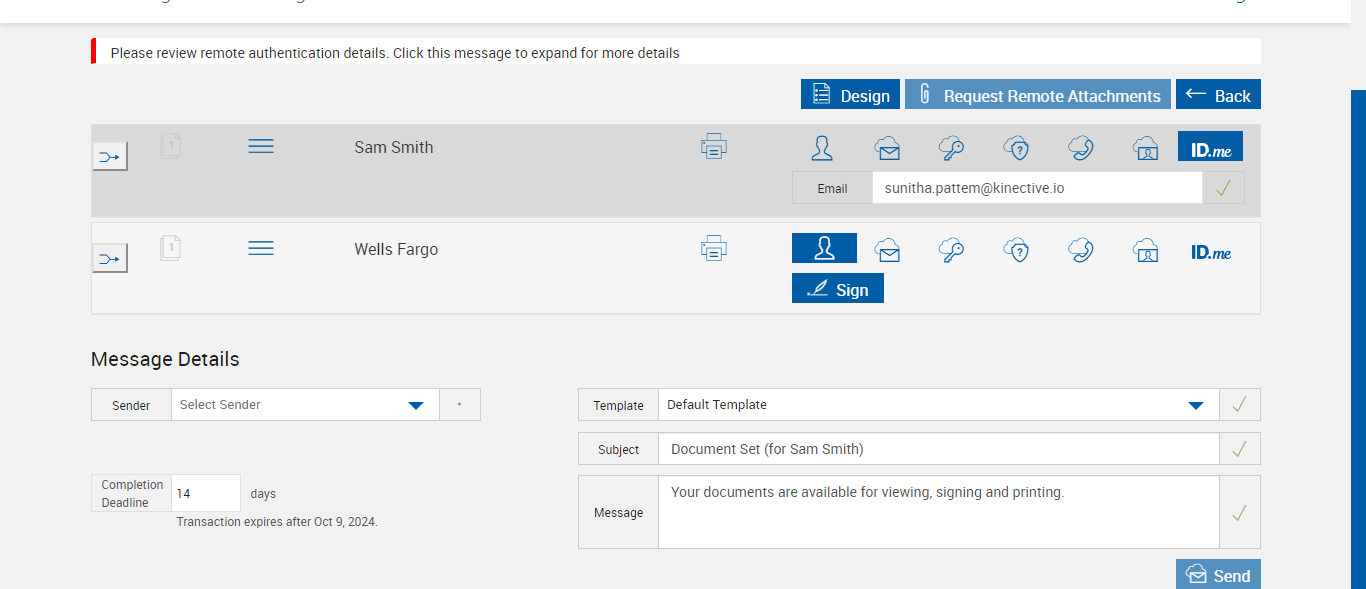This screenshot has width=1366, height=589.
Task: Click the Design button
Action: [850, 95]
